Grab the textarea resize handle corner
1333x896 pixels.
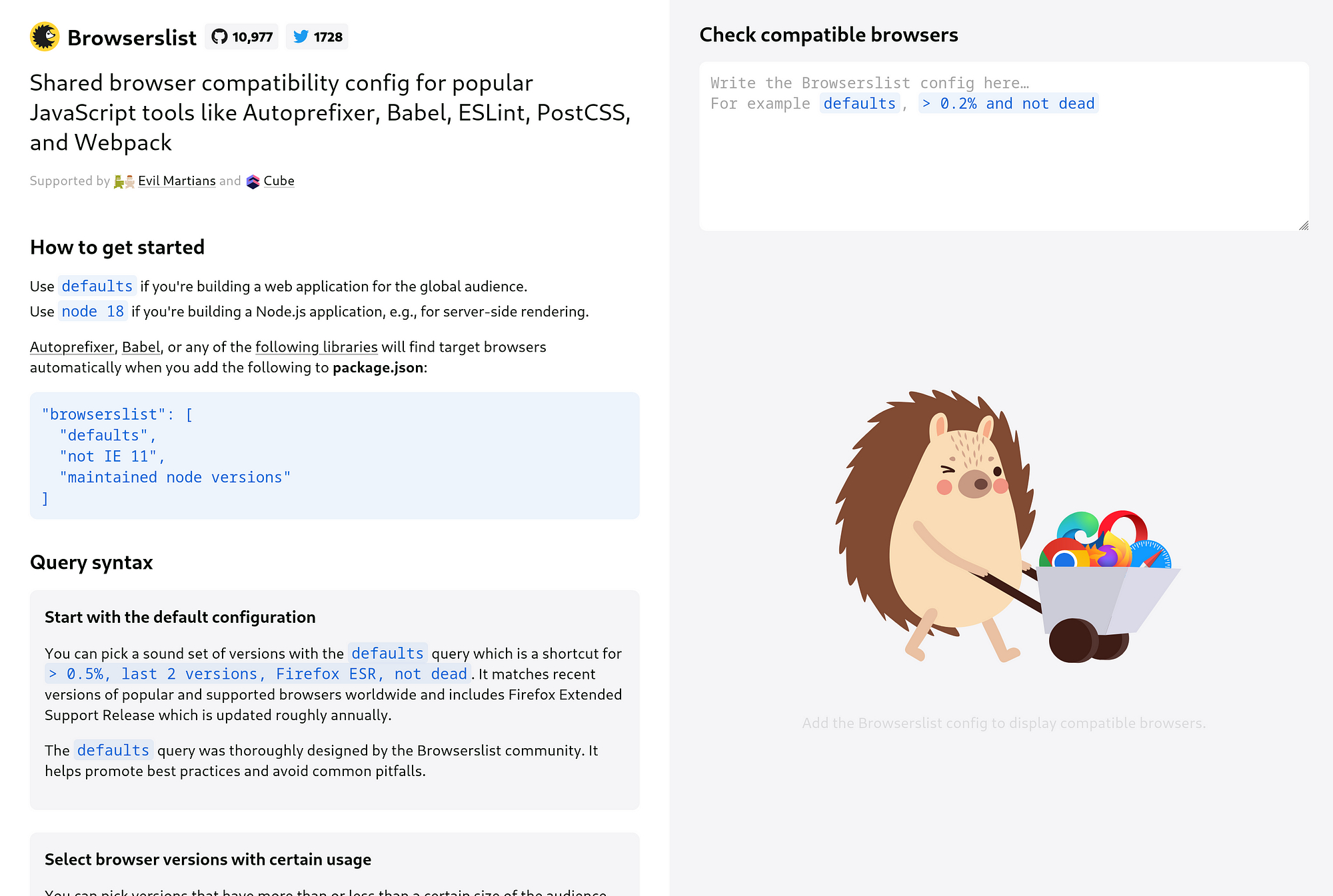coord(1304,225)
